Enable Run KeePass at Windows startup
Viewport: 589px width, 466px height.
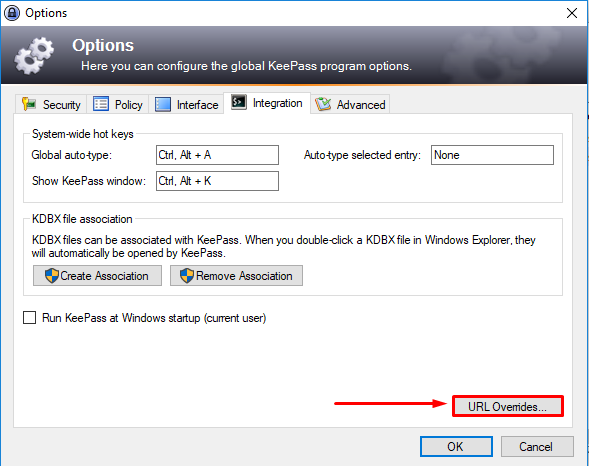pos(29,318)
